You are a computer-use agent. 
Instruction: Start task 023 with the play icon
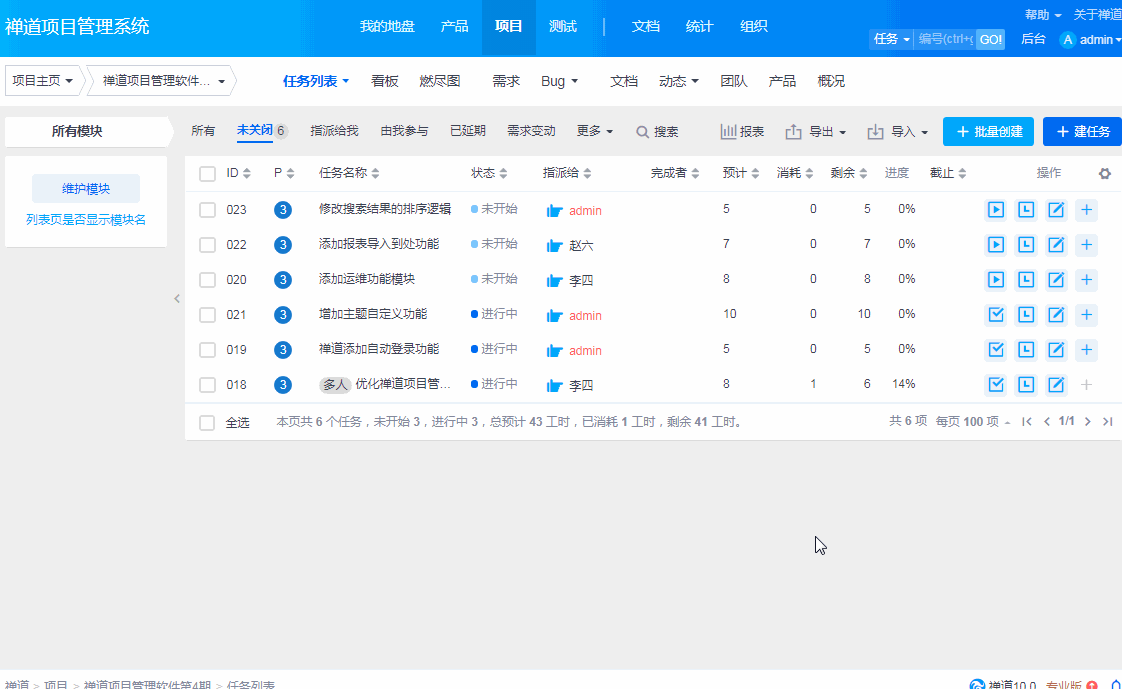[x=996, y=210]
